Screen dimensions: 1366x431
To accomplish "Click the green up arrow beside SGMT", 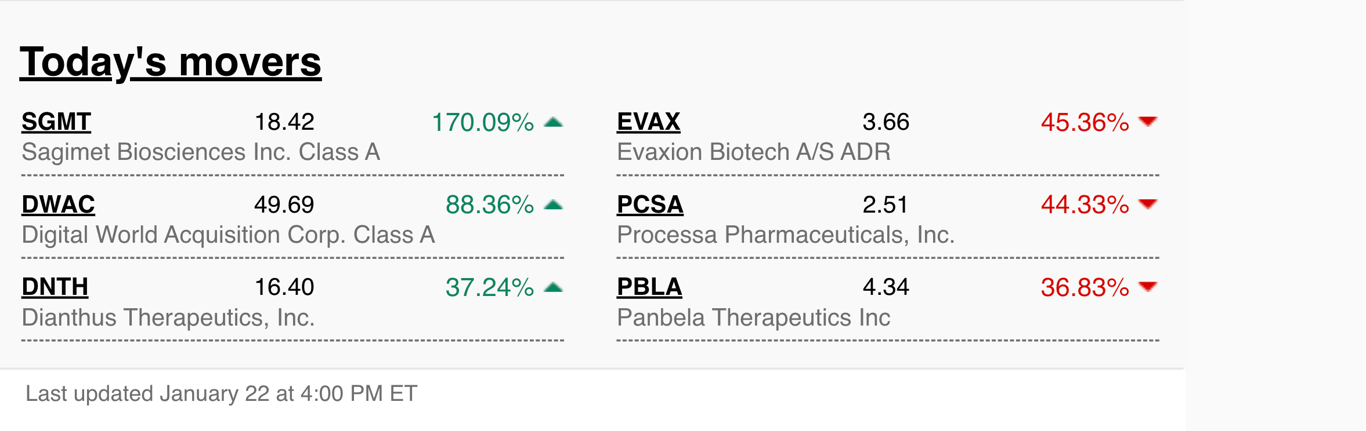I will pyautogui.click(x=553, y=122).
